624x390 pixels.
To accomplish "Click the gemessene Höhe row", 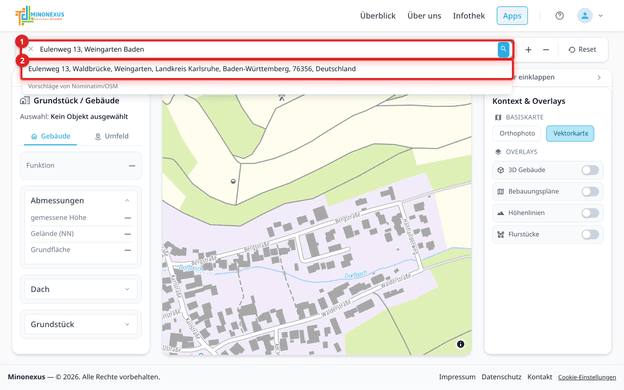I will [81, 218].
